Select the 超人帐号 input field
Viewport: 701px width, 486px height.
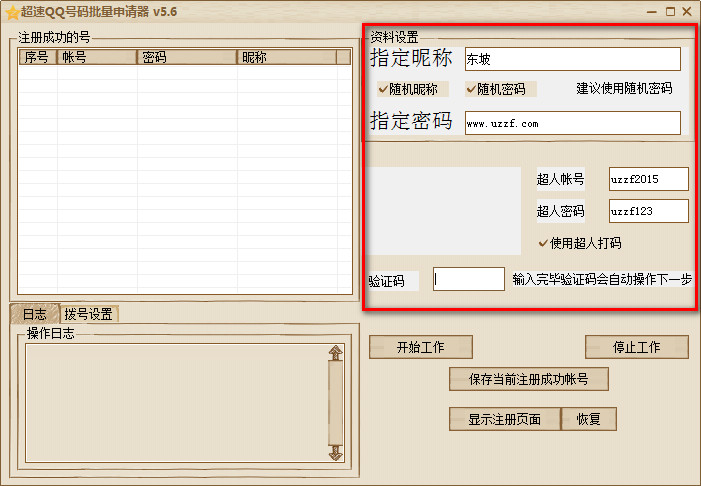pyautogui.click(x=648, y=179)
